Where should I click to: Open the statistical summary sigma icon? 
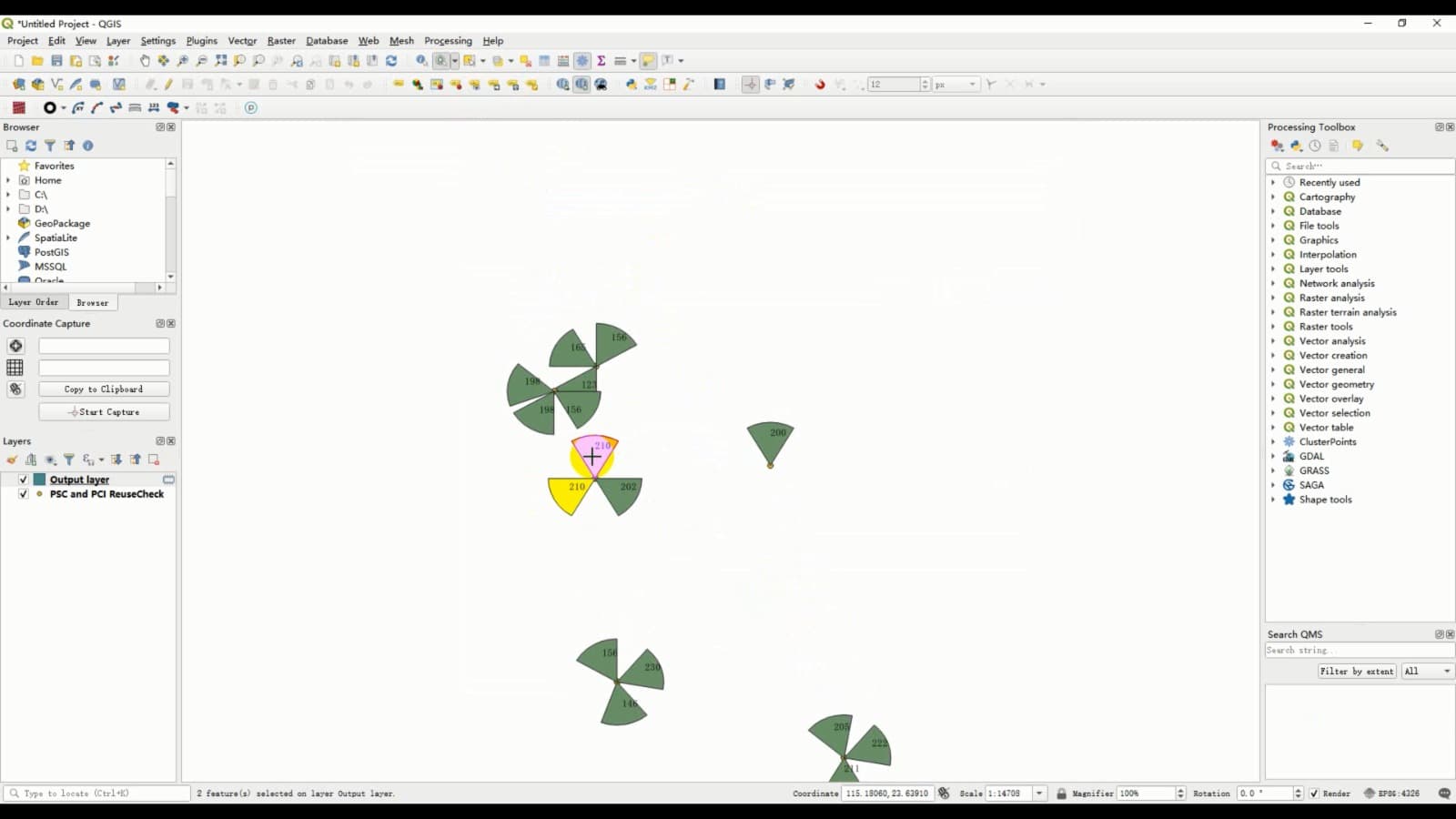point(602,61)
